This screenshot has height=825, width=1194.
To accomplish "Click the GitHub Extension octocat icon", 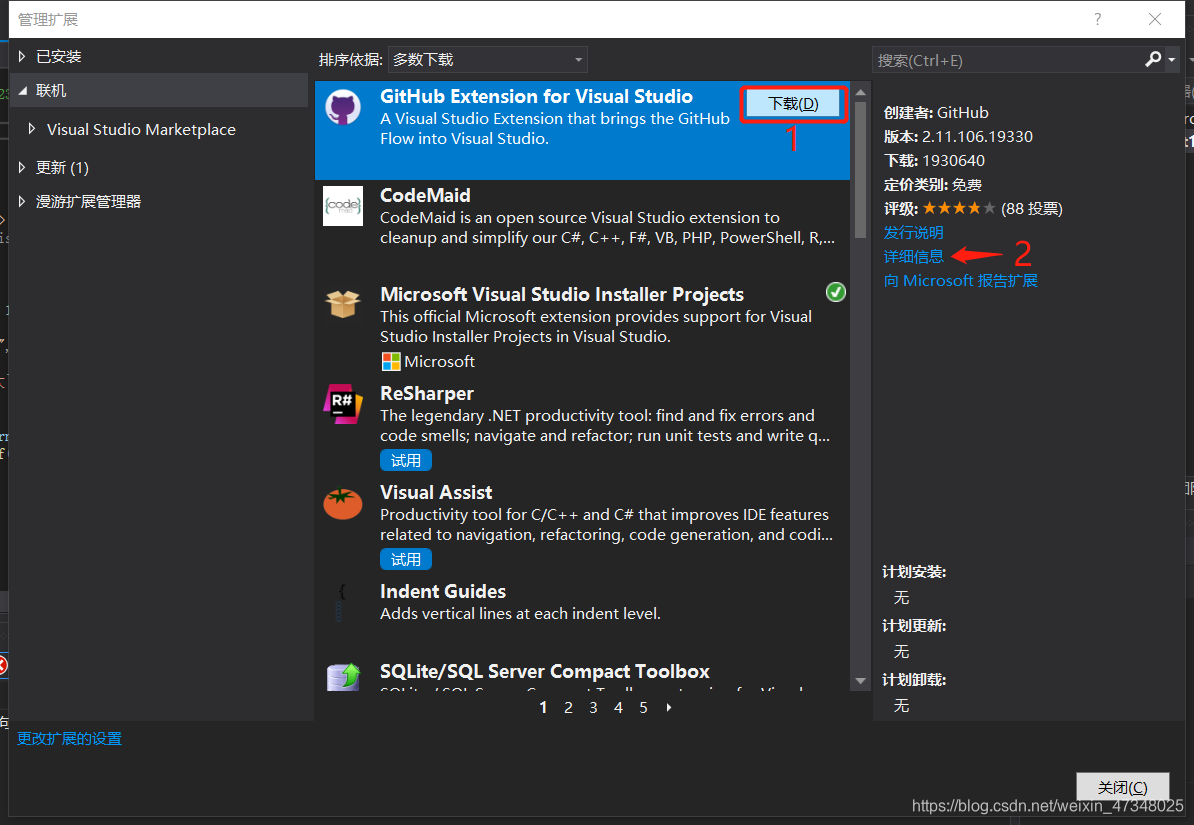I will click(x=343, y=107).
